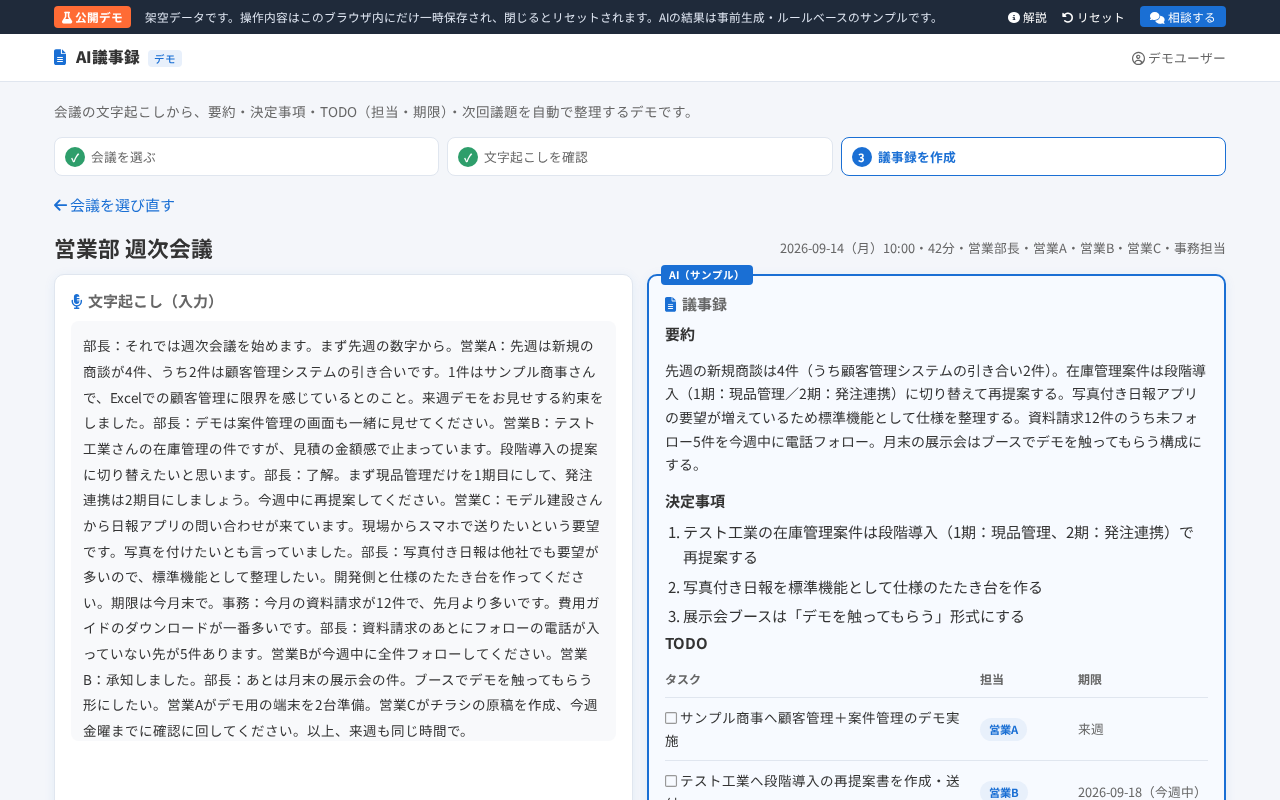Click the user circle icon beside デモユーザー
Screen dimensions: 1280x800
[x=1138, y=58]
